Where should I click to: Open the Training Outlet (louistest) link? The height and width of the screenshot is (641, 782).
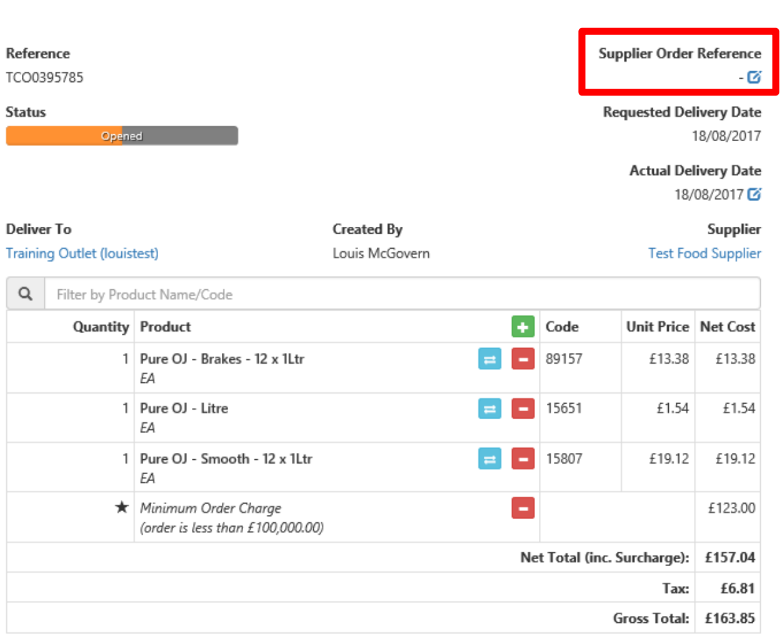82,253
